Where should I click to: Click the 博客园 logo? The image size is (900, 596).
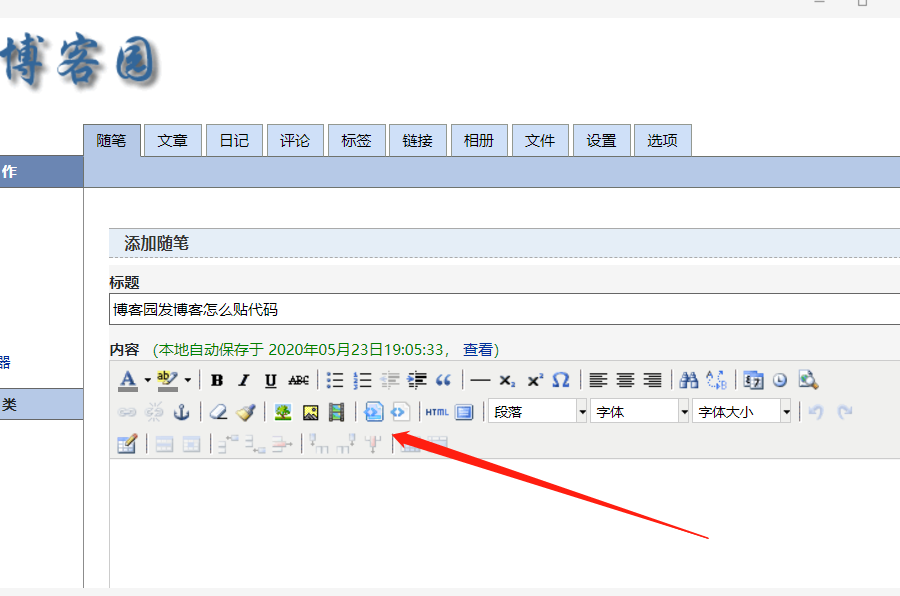(79, 61)
